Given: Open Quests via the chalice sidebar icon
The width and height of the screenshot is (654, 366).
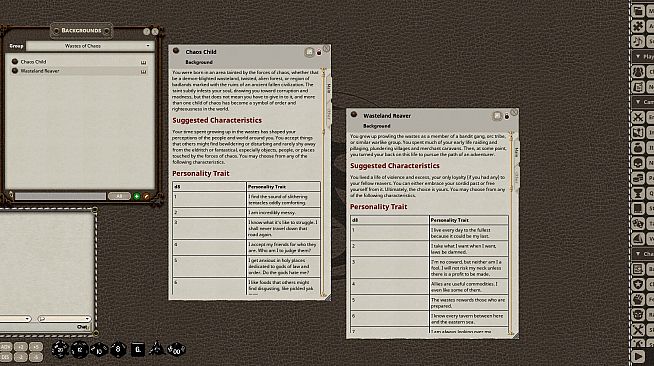Looking at the screenshot, I should 638,193.
